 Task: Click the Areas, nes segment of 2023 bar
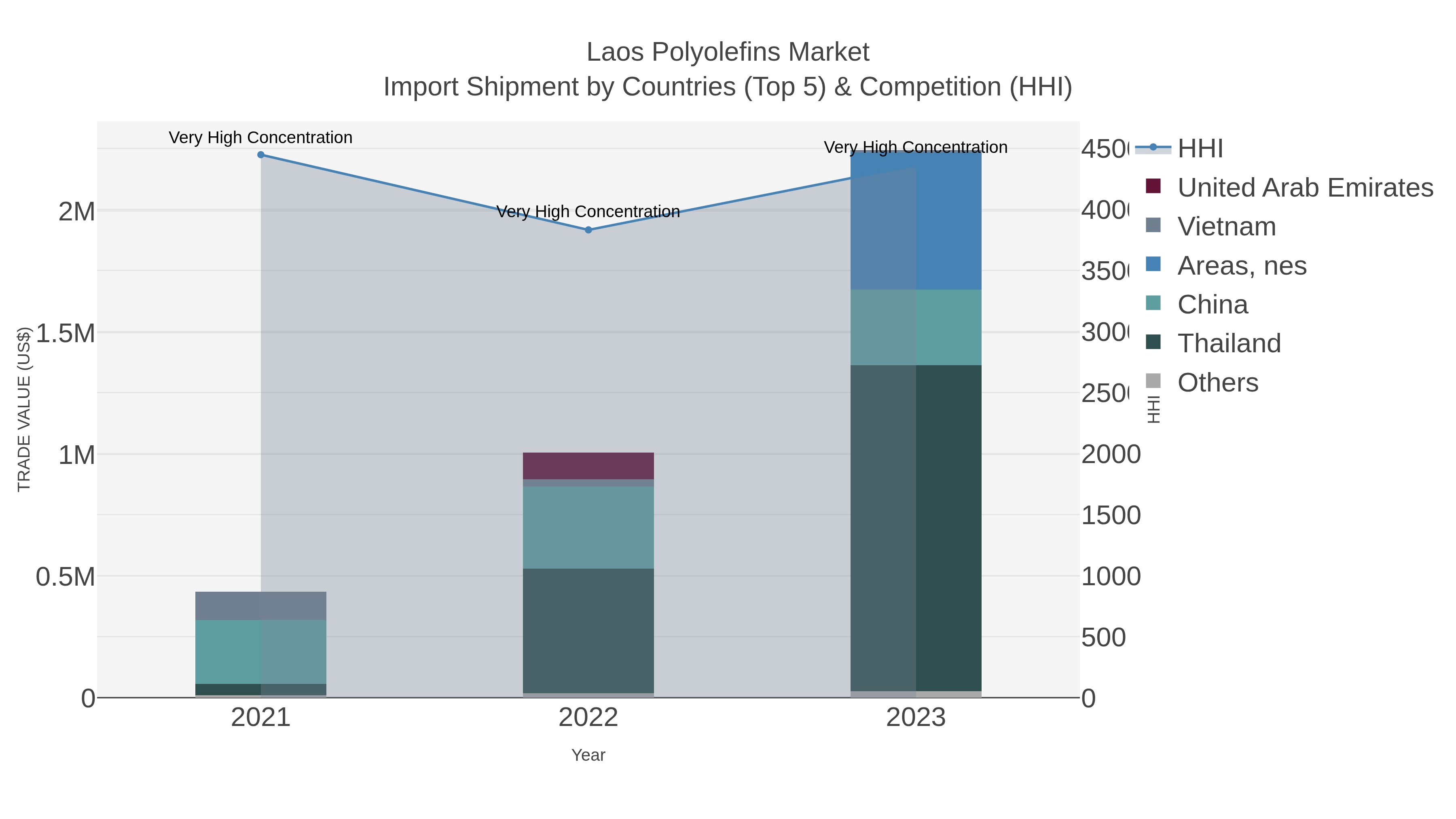pos(916,220)
